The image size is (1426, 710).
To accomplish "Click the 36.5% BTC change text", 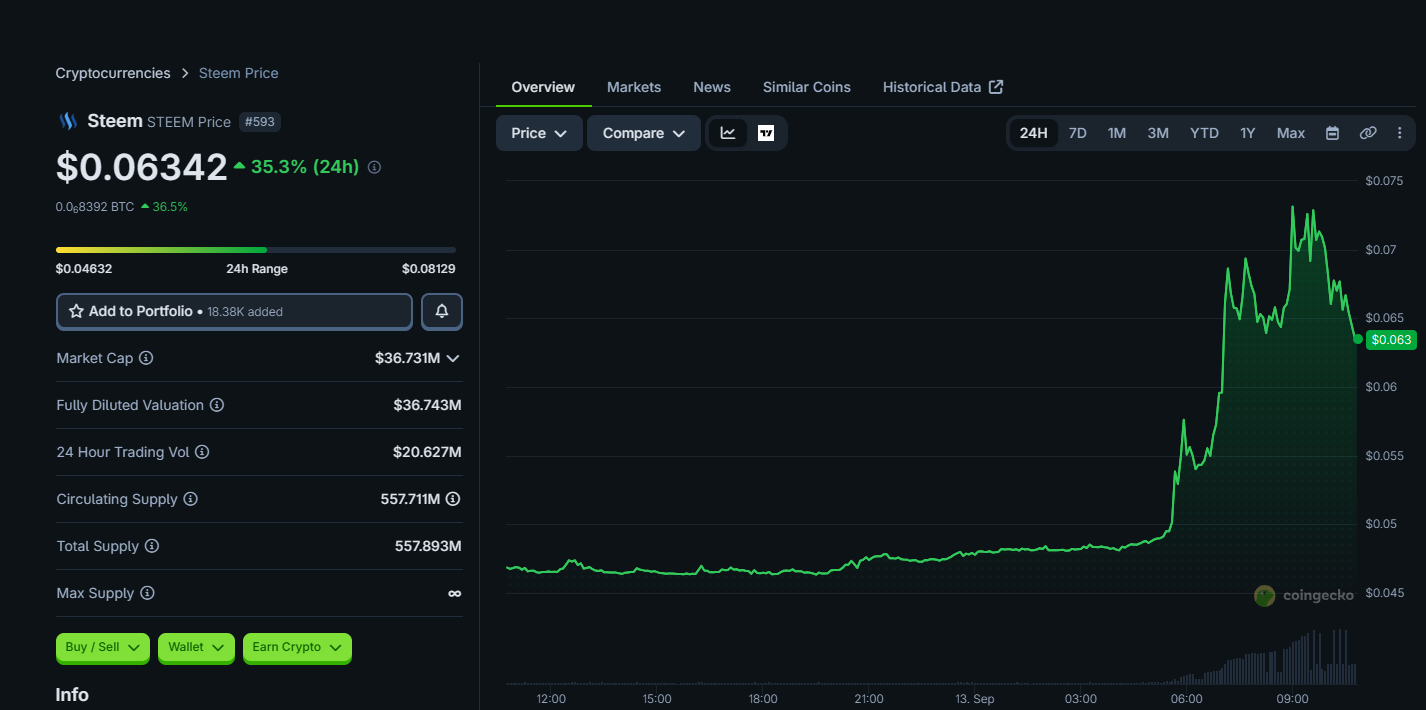I will 170,207.
